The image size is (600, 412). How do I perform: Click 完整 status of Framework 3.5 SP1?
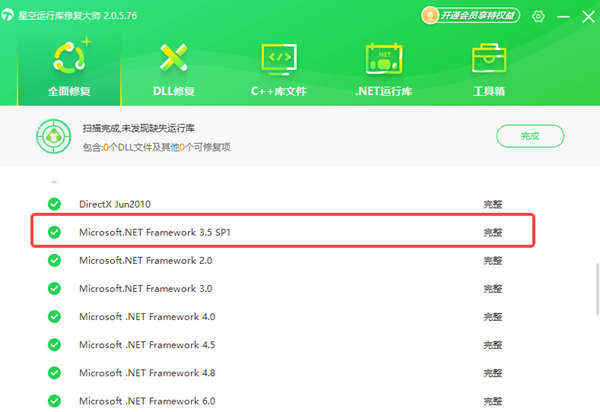click(x=493, y=233)
